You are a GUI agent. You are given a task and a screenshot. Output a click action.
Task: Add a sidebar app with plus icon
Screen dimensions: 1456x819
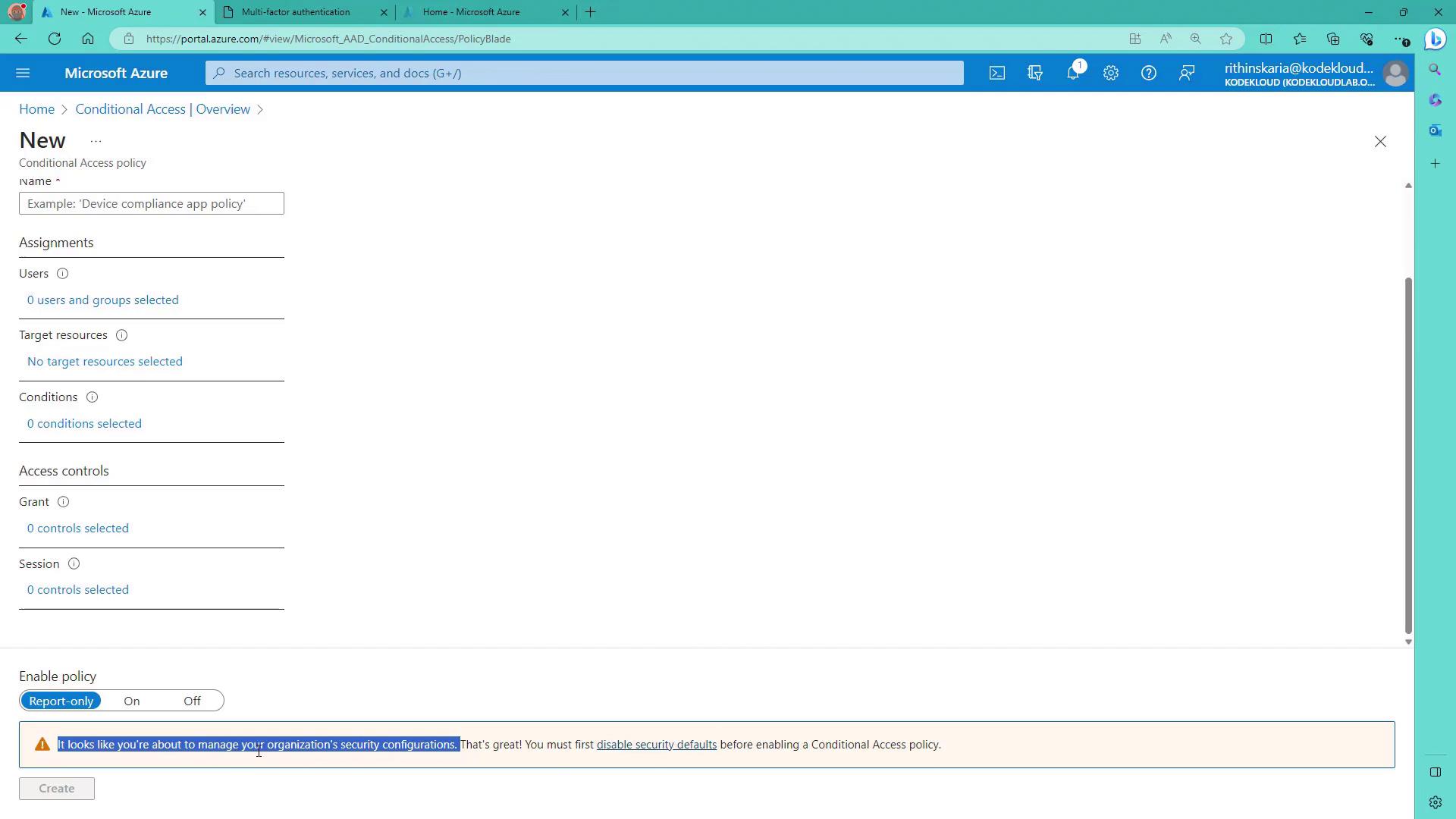tap(1435, 164)
